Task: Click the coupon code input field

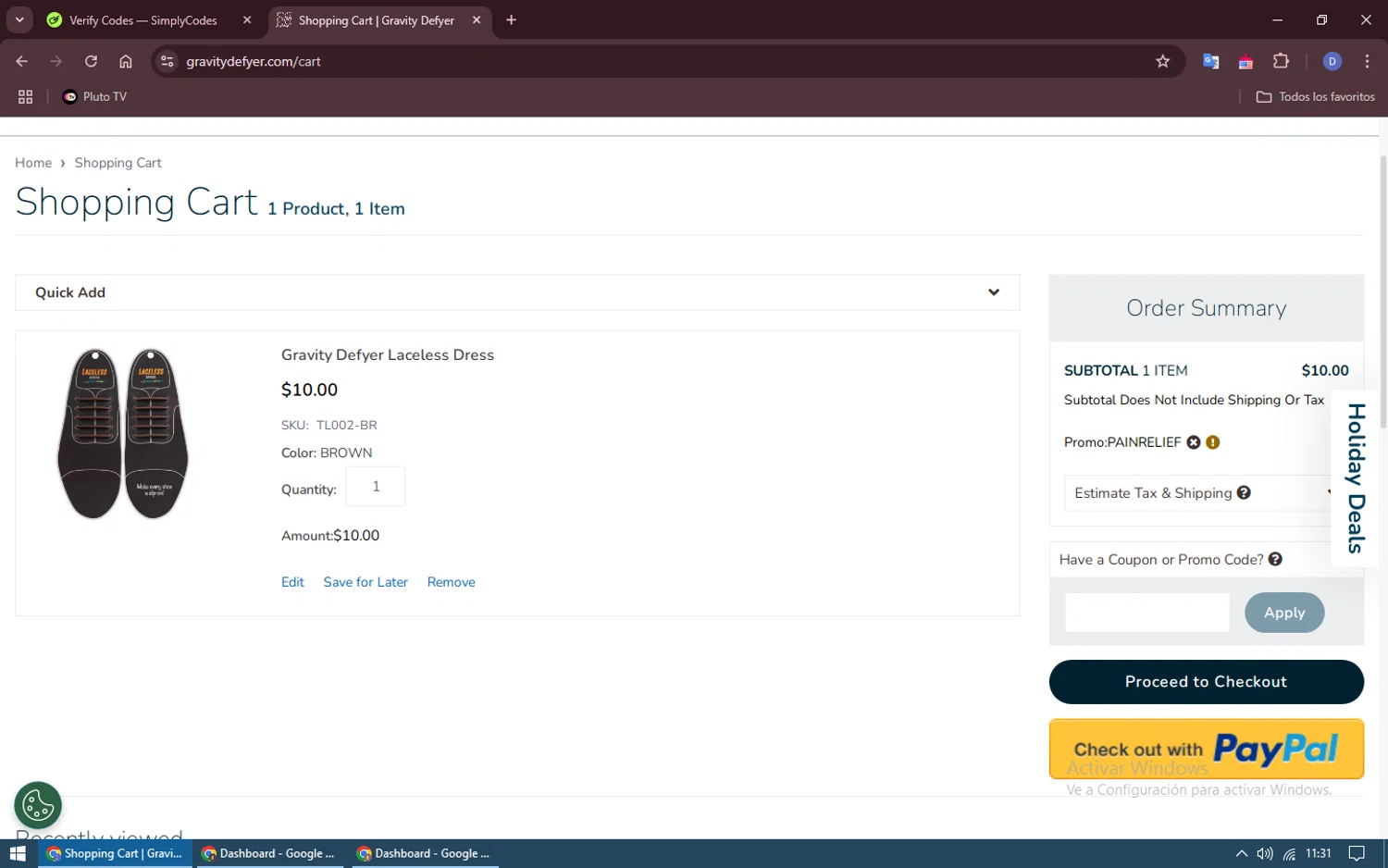Action: [x=1147, y=613]
